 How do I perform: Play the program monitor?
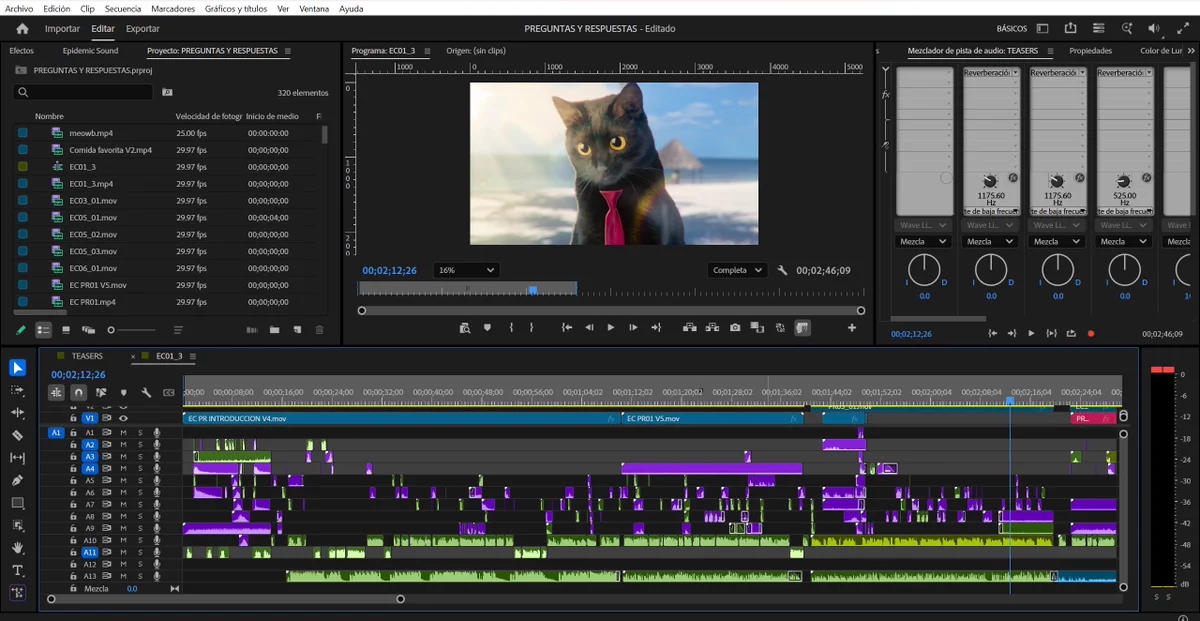coord(610,327)
